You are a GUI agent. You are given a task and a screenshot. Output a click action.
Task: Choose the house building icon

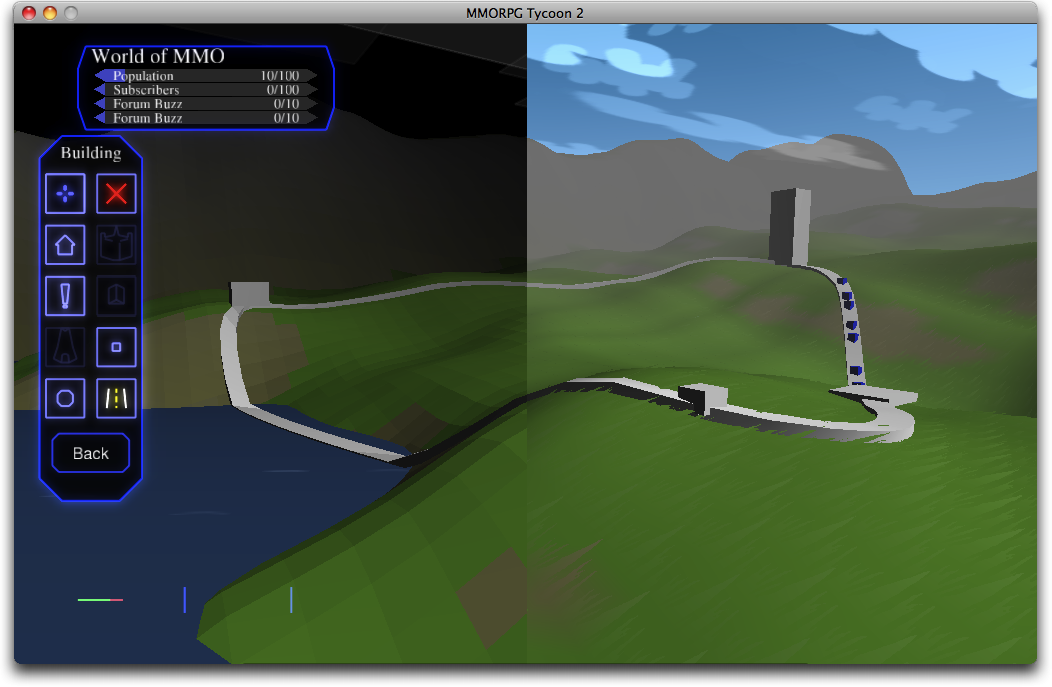click(x=65, y=245)
